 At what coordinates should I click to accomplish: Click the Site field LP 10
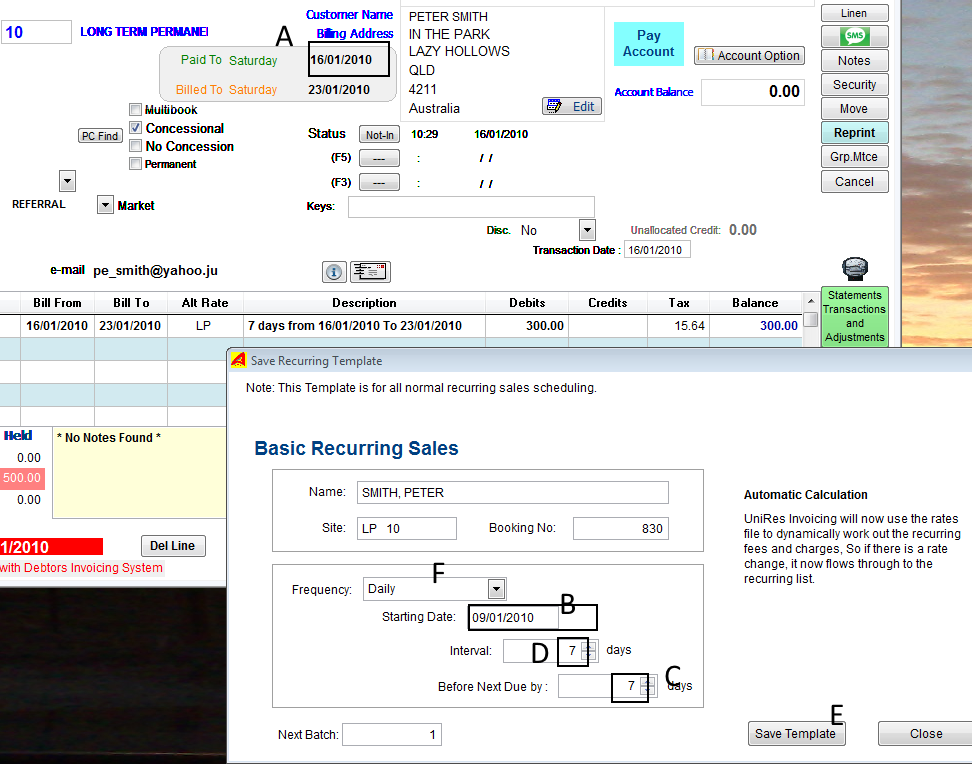tap(407, 528)
